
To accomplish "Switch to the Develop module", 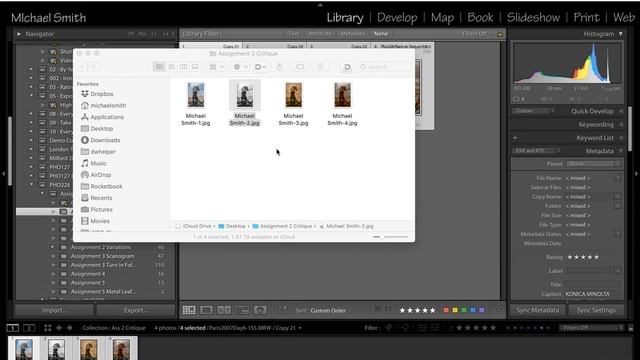I will [x=397, y=18].
